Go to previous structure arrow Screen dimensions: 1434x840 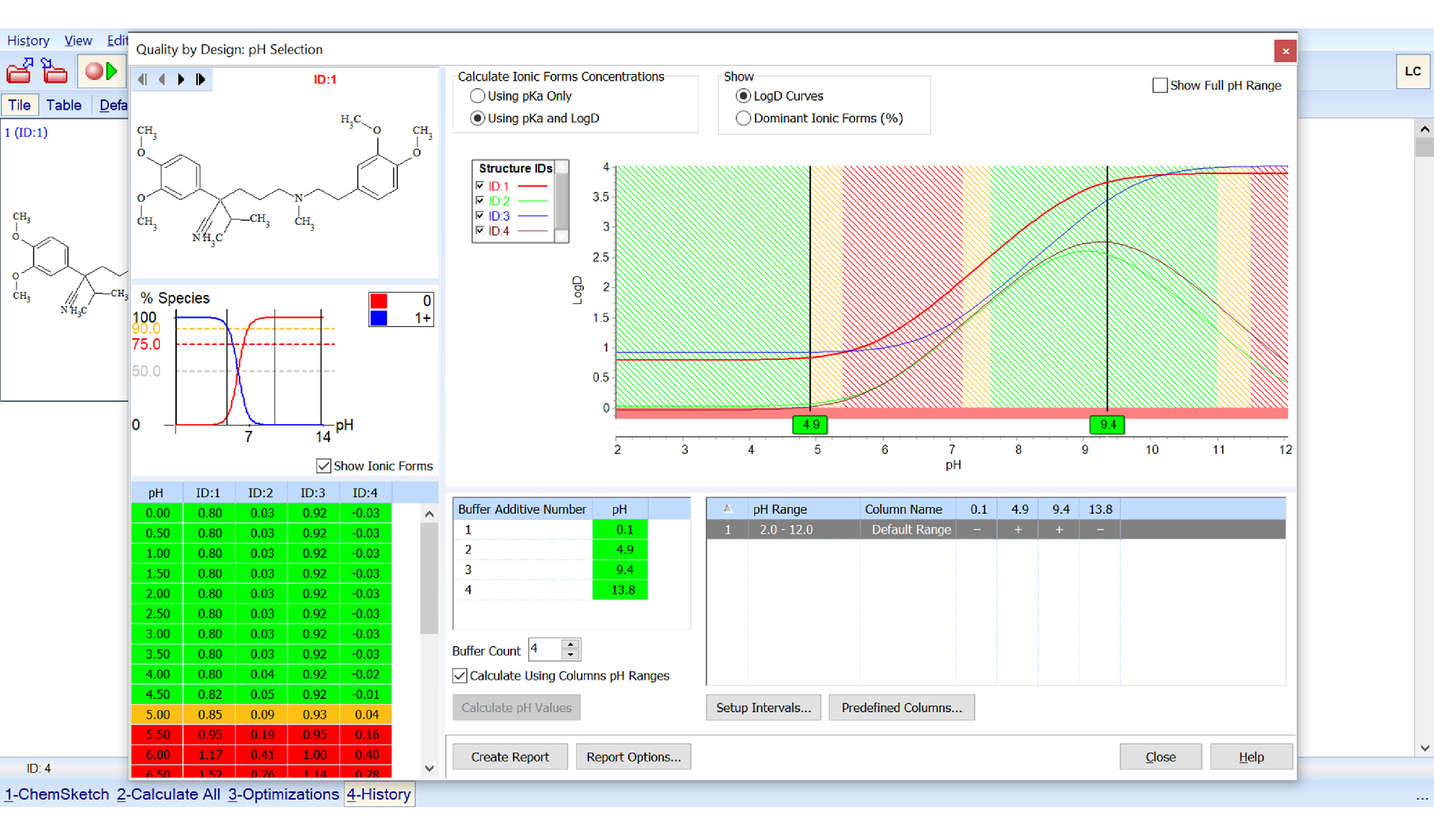click(x=162, y=79)
